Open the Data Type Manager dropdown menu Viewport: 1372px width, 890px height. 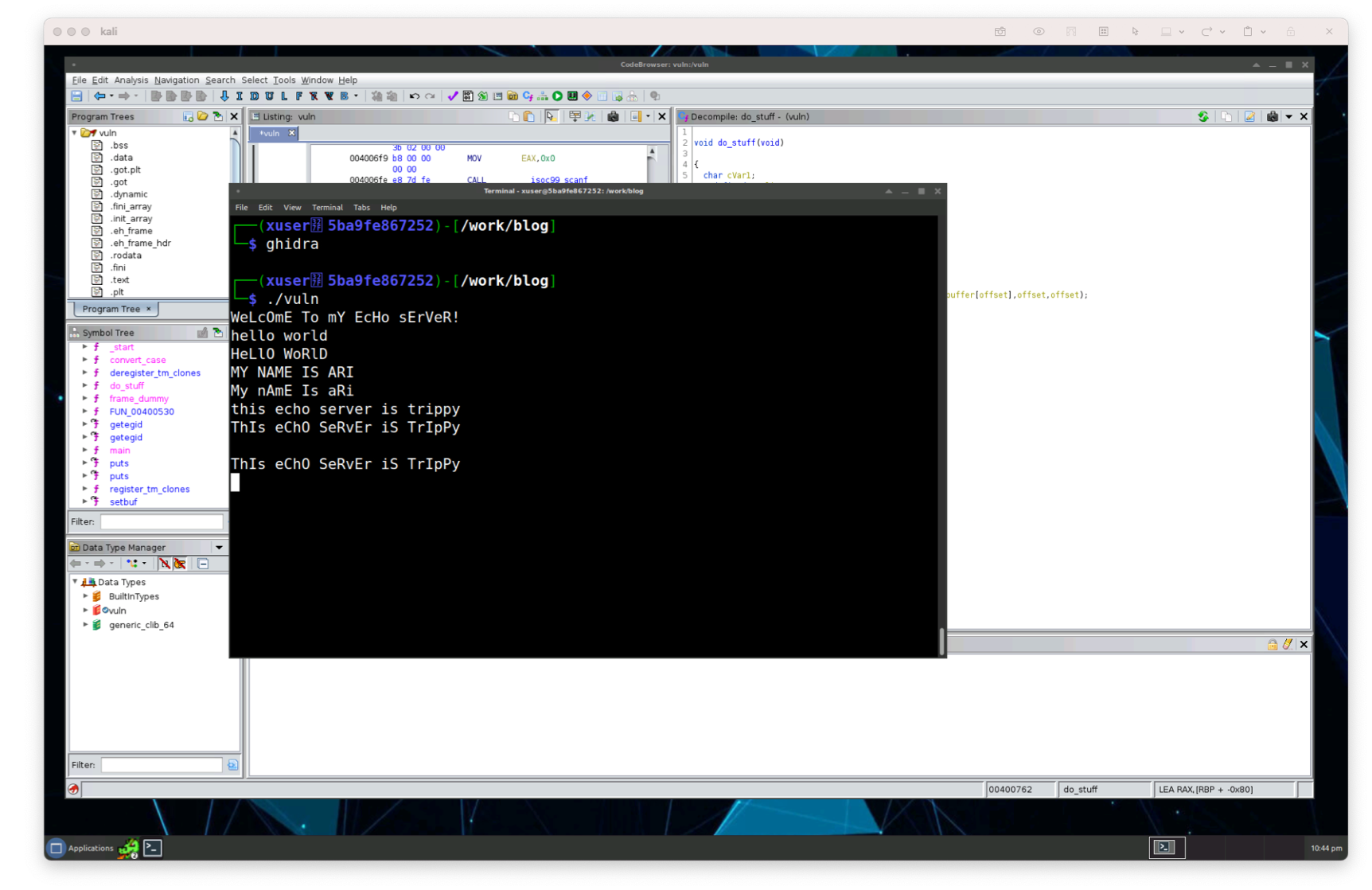pyautogui.click(x=219, y=548)
